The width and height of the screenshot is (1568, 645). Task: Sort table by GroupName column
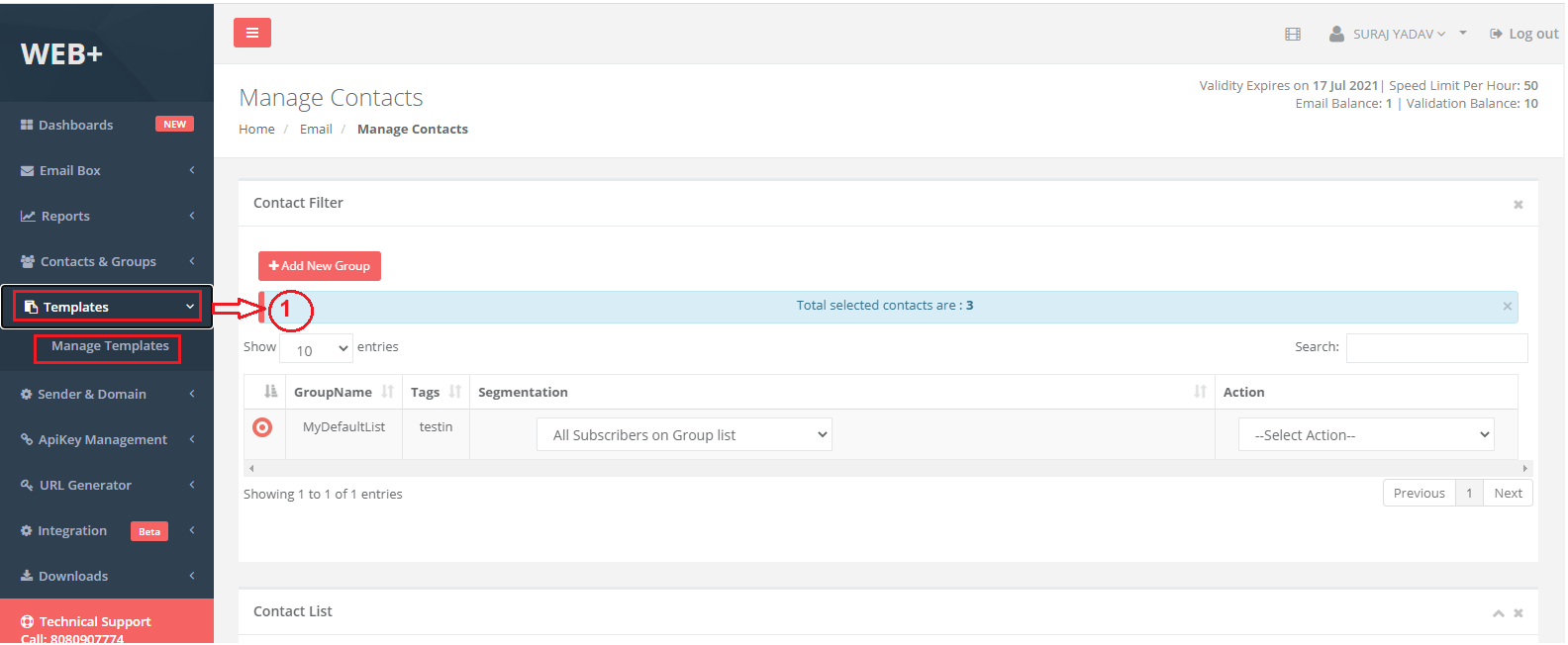tap(386, 392)
